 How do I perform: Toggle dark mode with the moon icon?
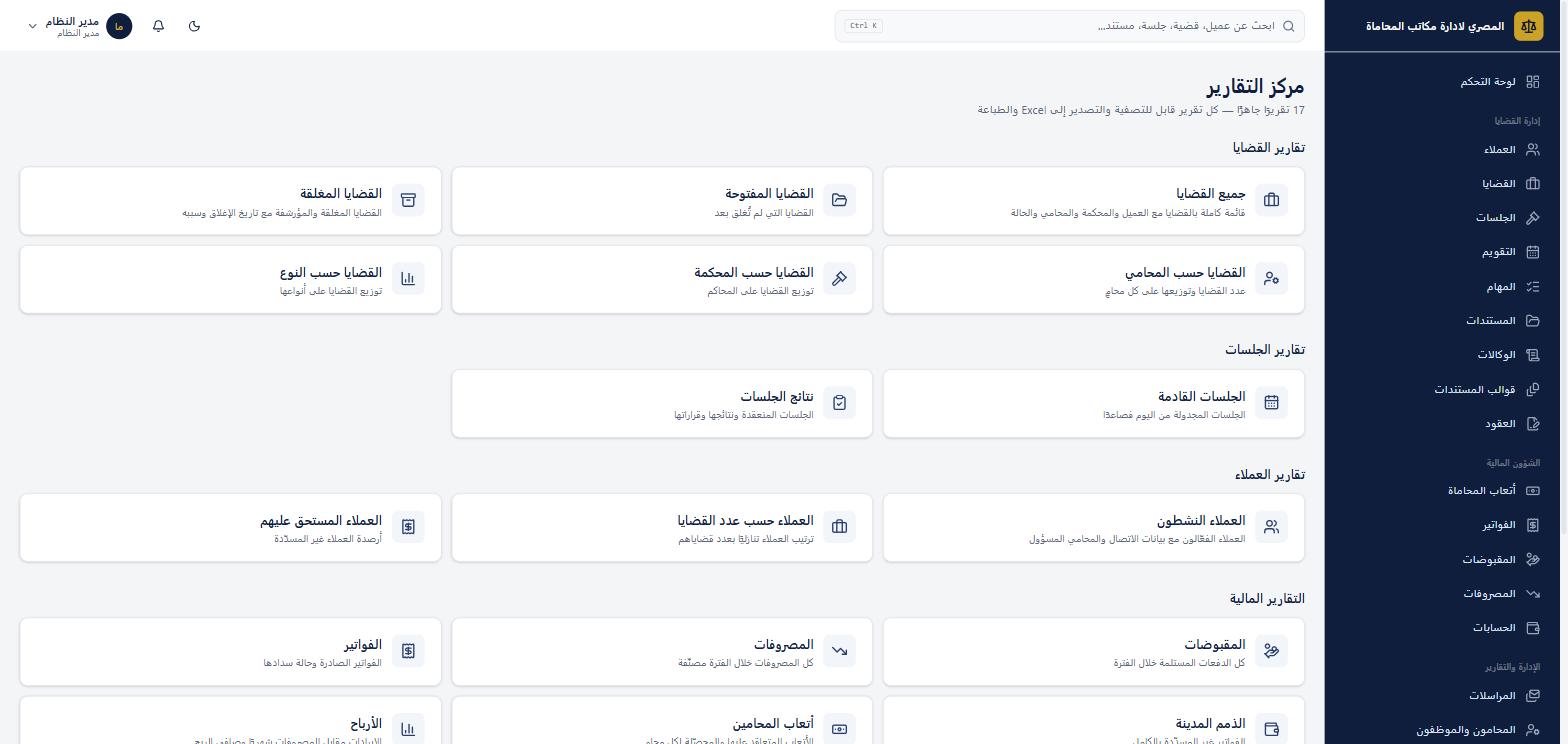point(194,26)
